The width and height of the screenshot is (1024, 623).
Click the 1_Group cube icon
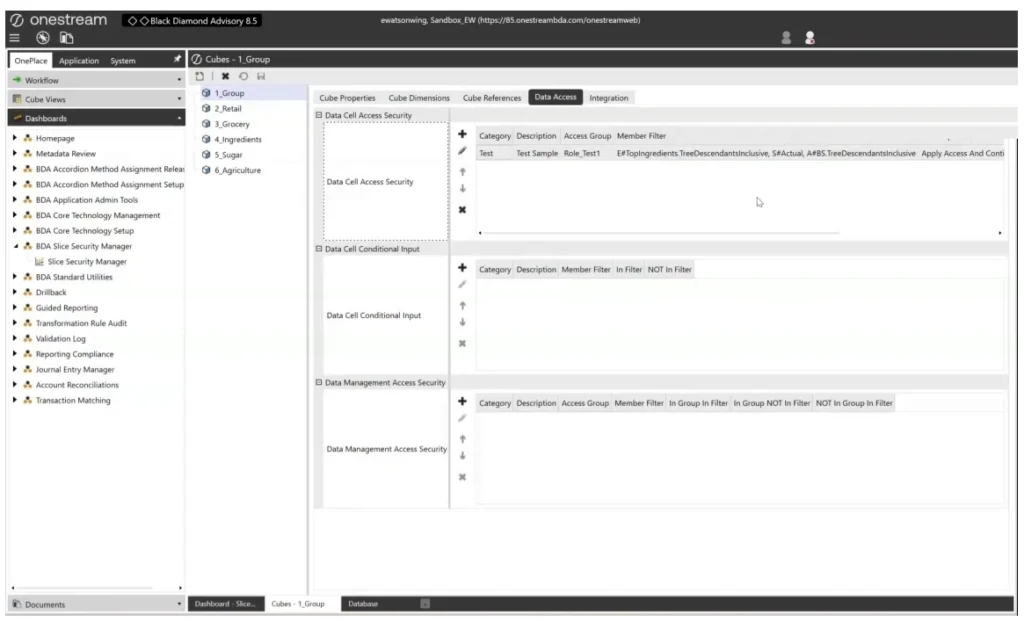point(206,93)
